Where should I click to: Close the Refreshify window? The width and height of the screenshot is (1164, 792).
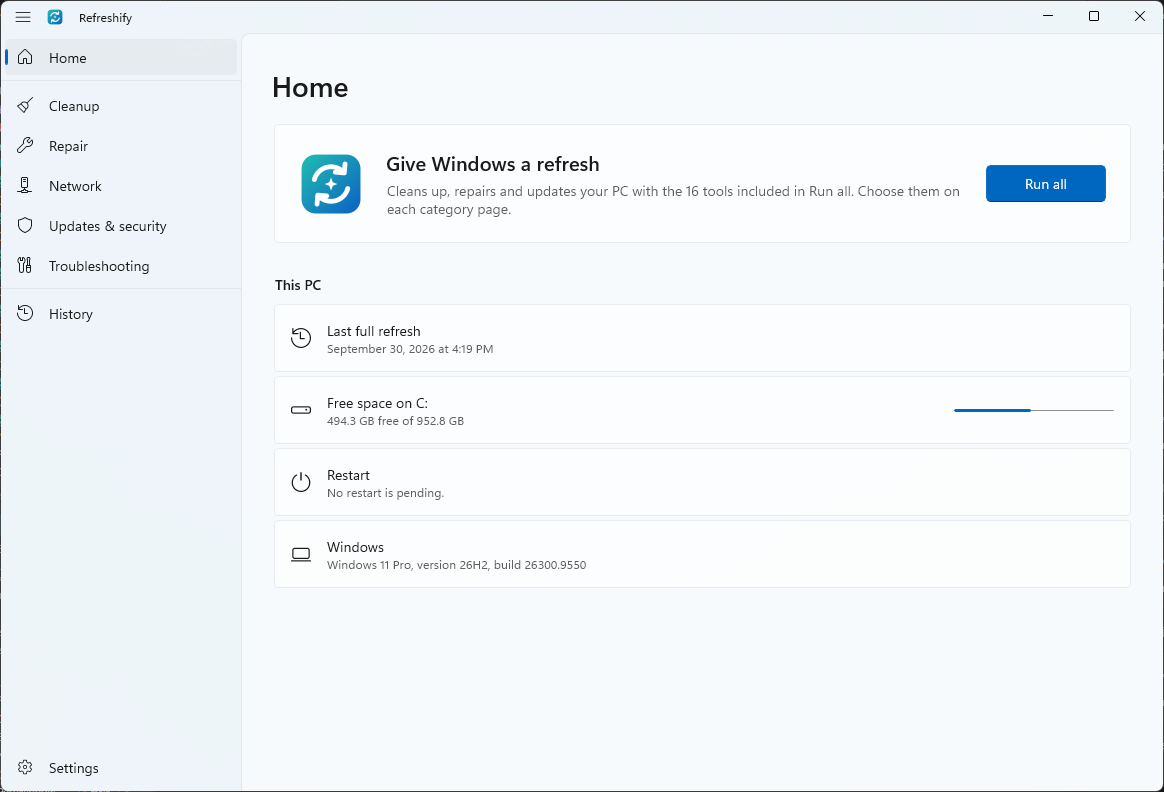(x=1140, y=16)
